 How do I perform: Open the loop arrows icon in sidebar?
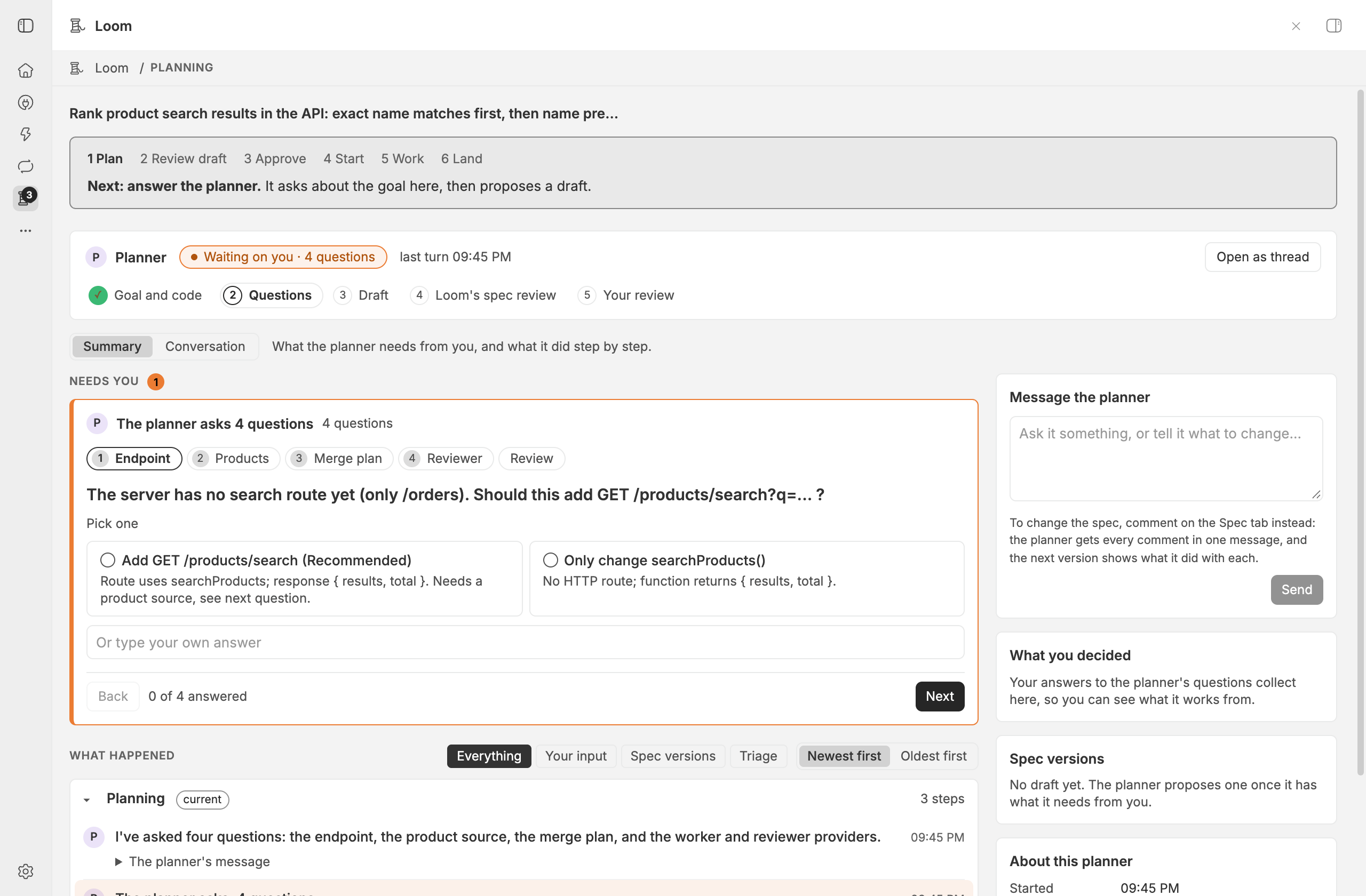[26, 166]
